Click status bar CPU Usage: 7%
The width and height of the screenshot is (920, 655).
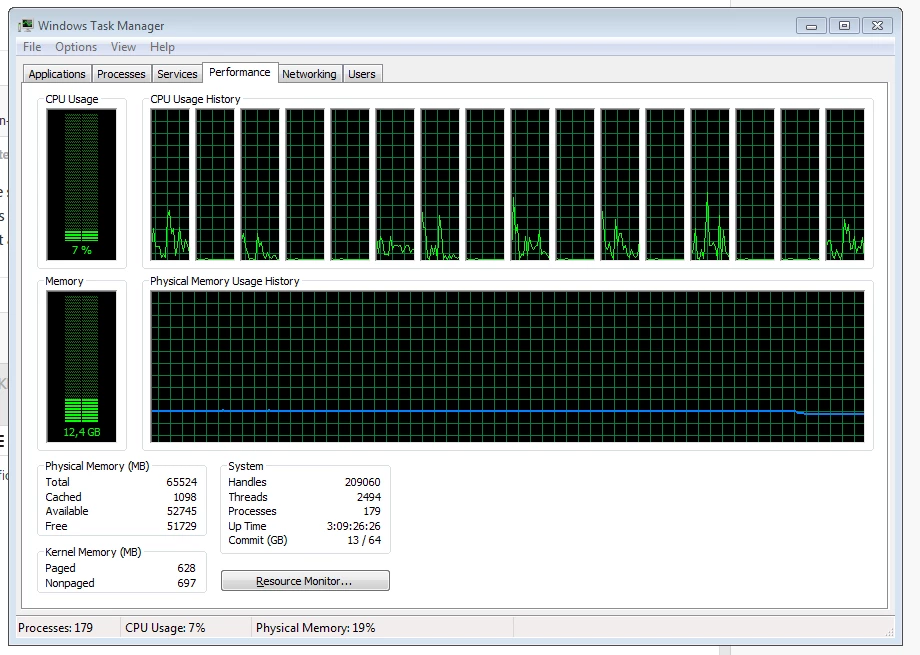[165, 628]
